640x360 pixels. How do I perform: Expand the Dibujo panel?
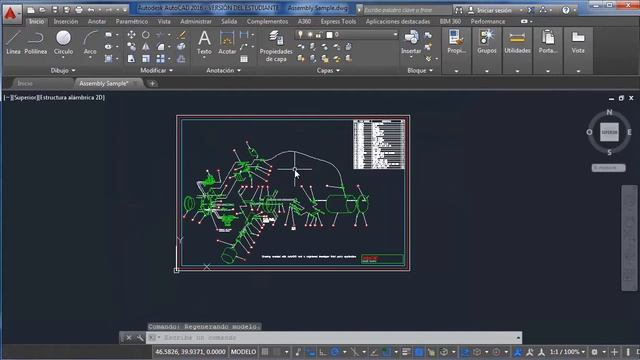tap(62, 71)
